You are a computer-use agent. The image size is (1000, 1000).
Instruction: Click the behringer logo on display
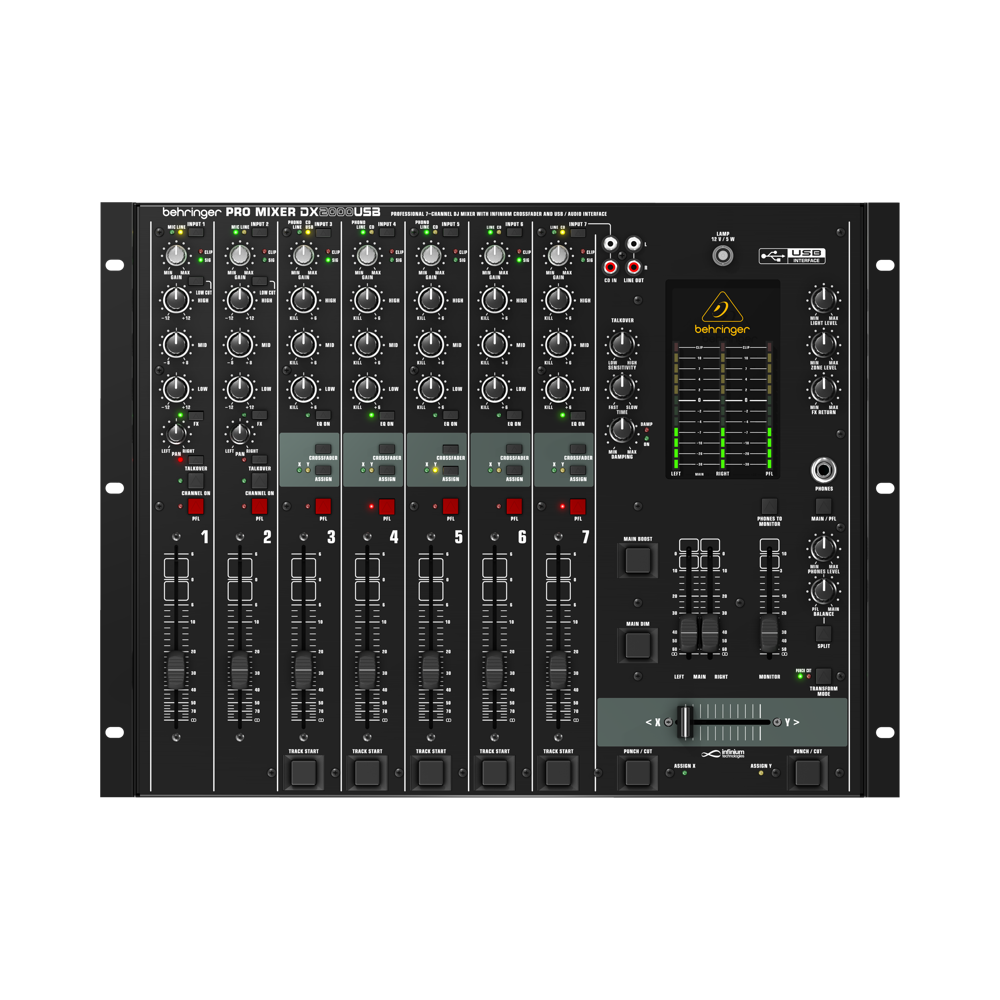pyautogui.click(x=722, y=313)
